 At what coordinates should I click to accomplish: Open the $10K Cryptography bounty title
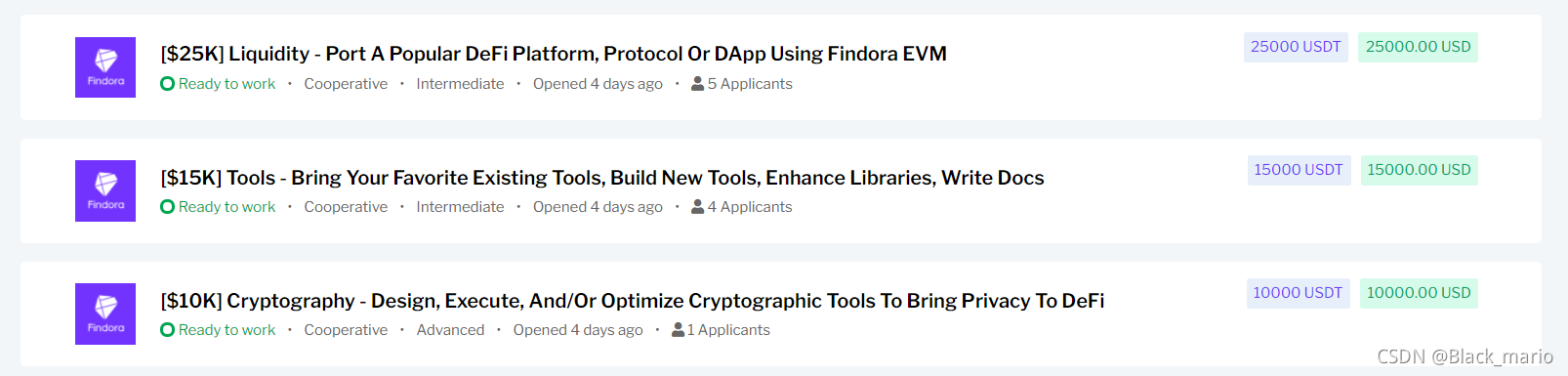[x=633, y=301]
